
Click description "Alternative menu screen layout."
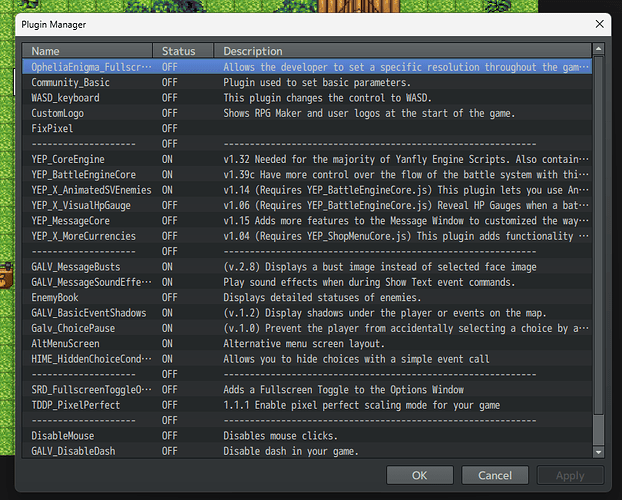pyautogui.click(x=304, y=344)
